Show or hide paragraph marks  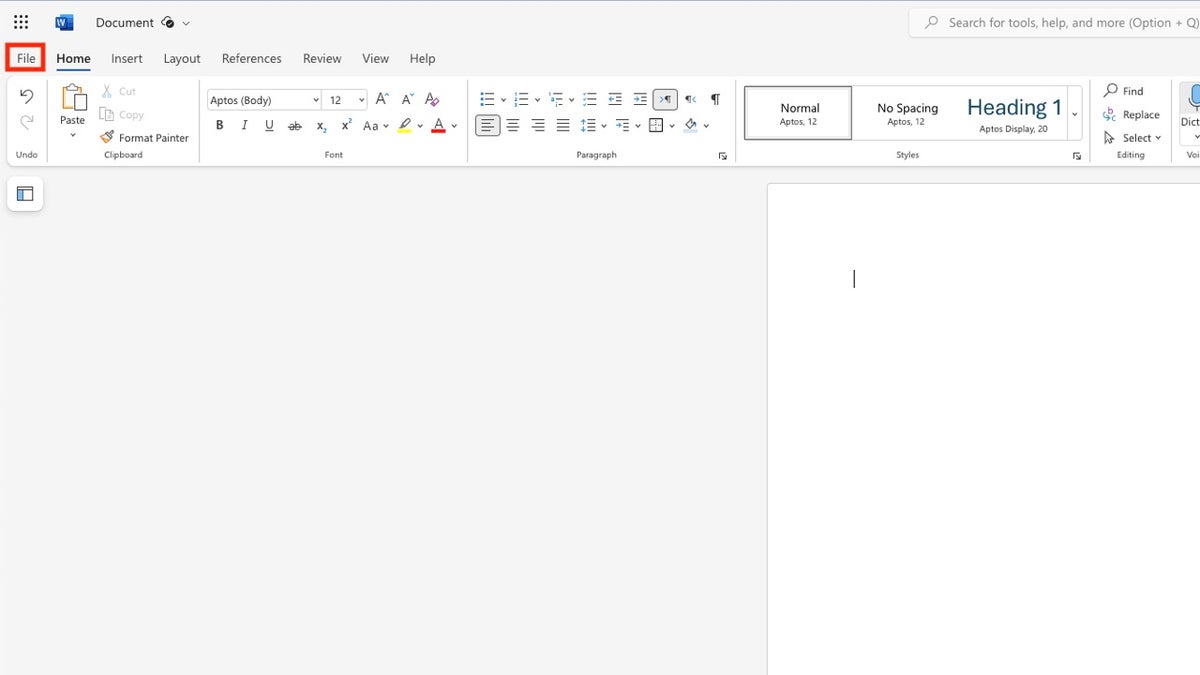point(715,99)
